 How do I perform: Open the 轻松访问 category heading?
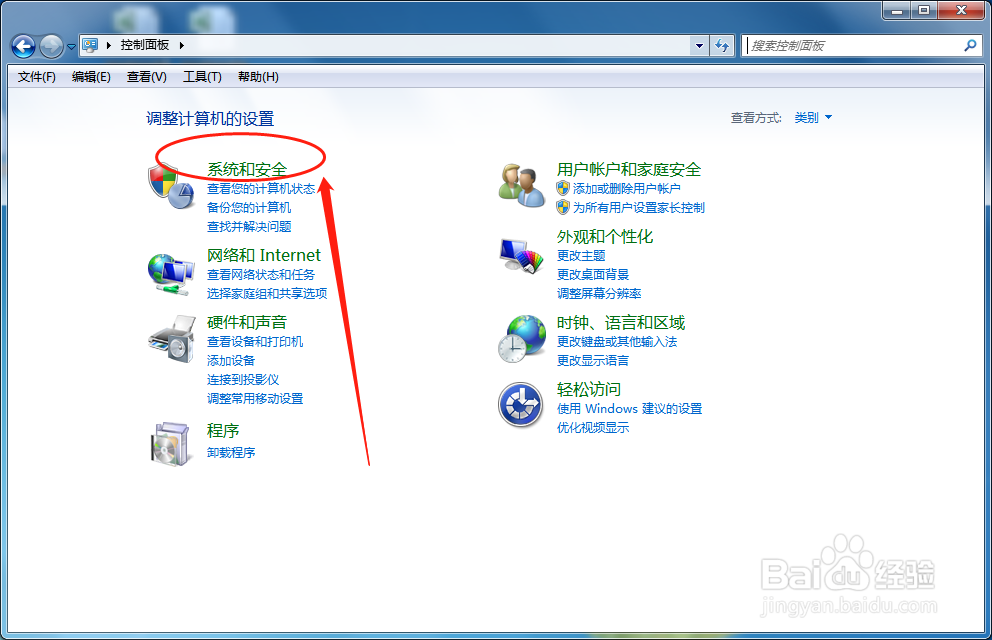[589, 389]
